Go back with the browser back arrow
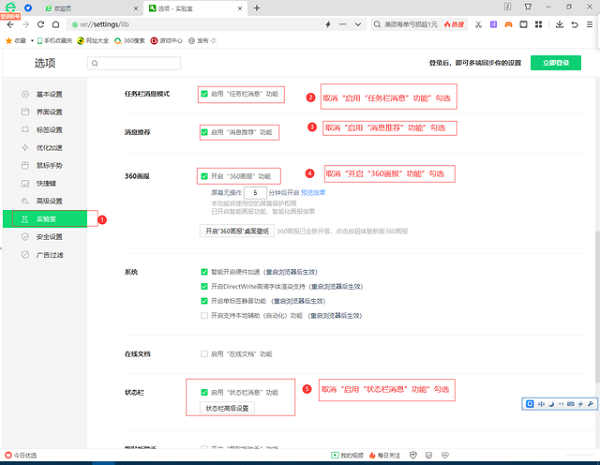600x465 pixels. (10, 24)
